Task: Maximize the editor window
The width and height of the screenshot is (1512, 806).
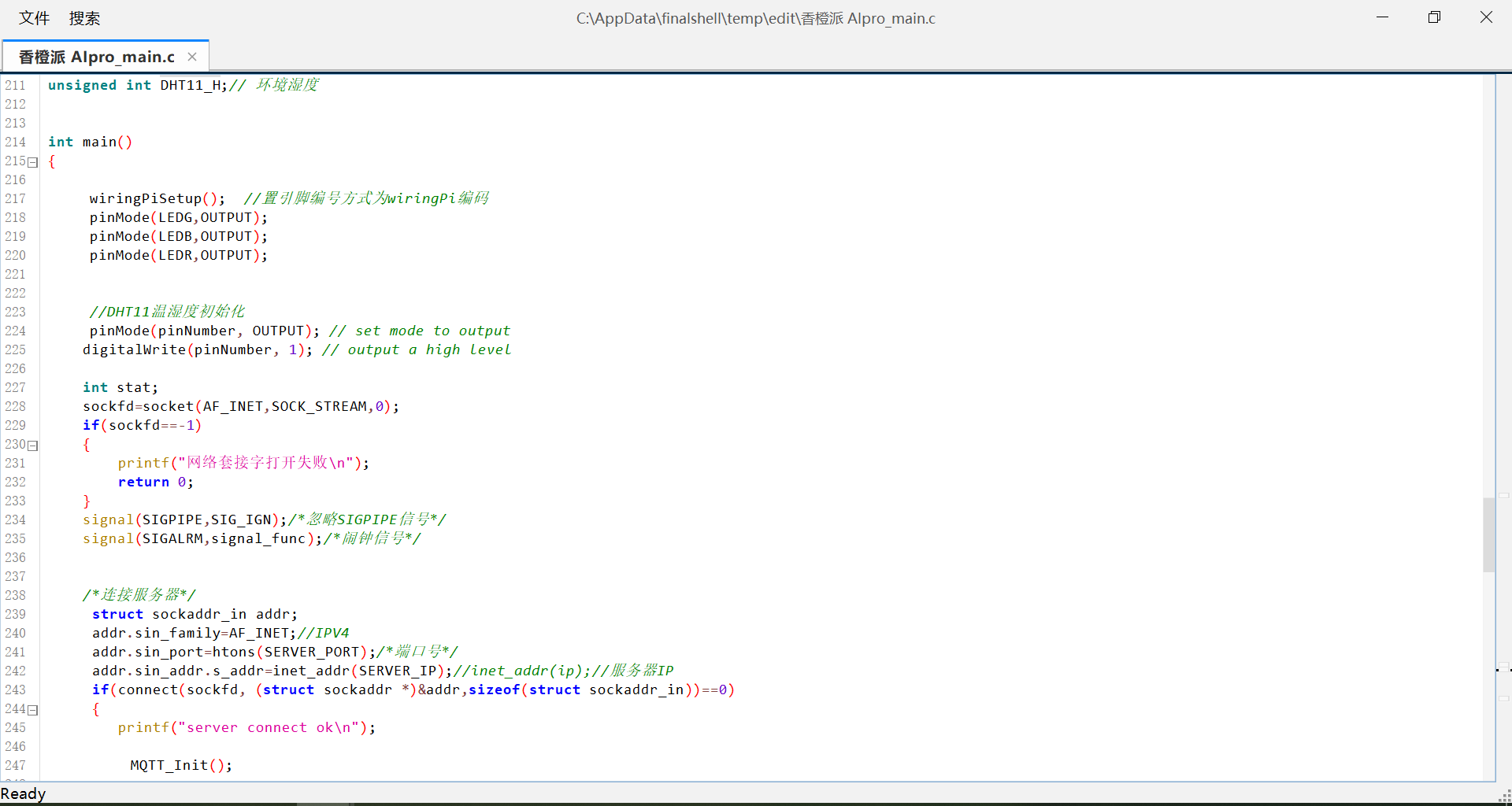Action: tap(1434, 17)
